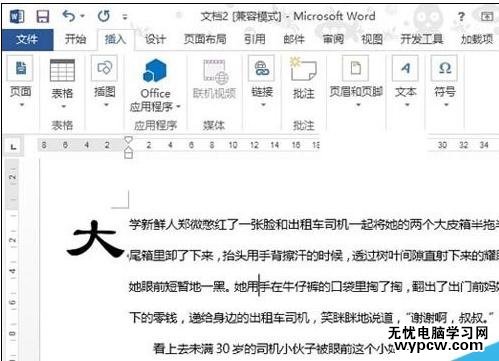Image resolution: width=499 pixels, height=361 pixels.
Task: Click the 页眉和页脚 header footer icon
Action: pyautogui.click(x=356, y=68)
